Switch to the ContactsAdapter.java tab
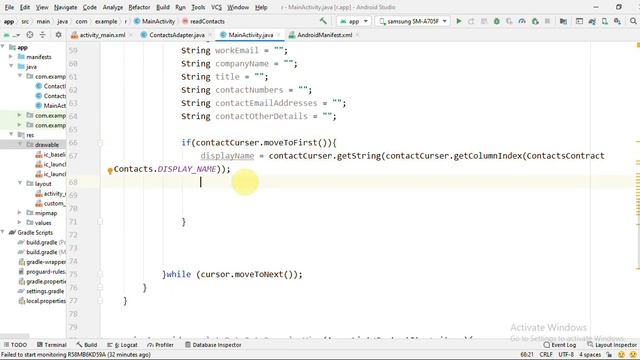 (177, 35)
